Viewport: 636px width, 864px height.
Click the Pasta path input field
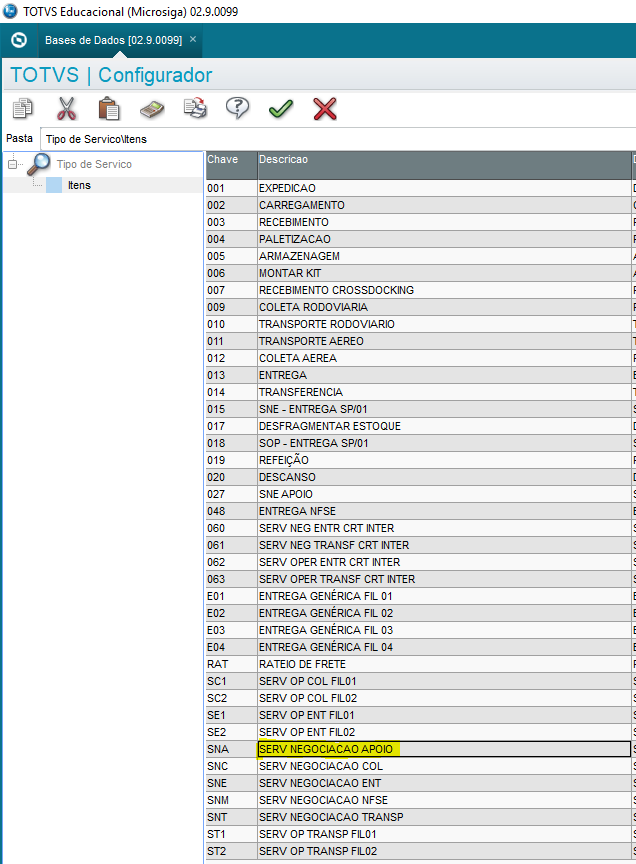[x=338, y=139]
